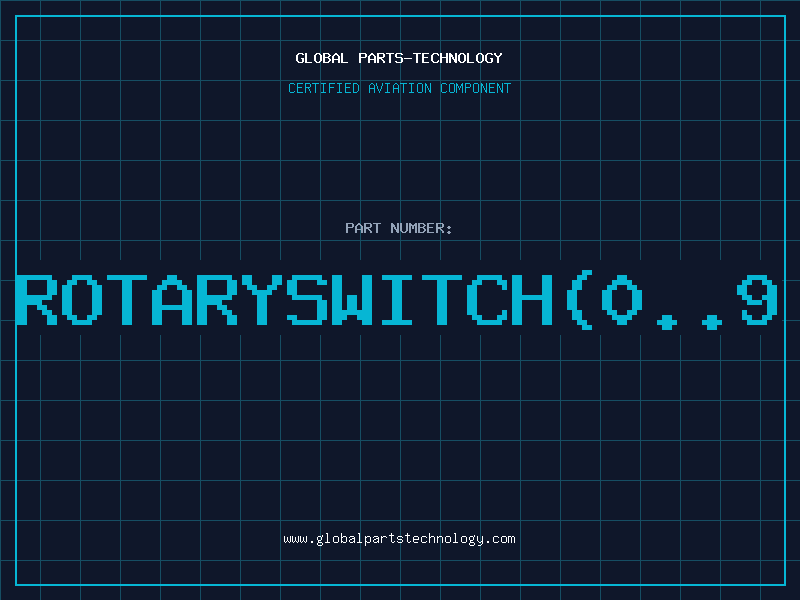This screenshot has height=600, width=800.
Task: Click the ROTARYSWITCH(0..9 part number text
Action: pos(397,300)
